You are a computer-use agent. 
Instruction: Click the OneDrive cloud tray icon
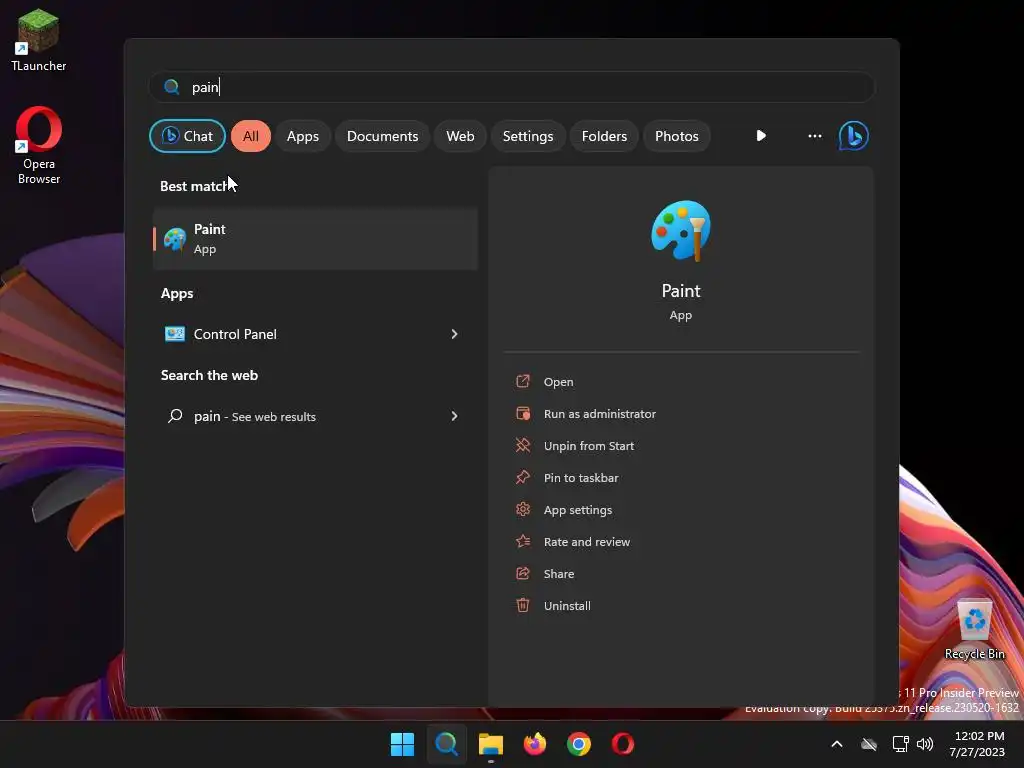[869, 744]
